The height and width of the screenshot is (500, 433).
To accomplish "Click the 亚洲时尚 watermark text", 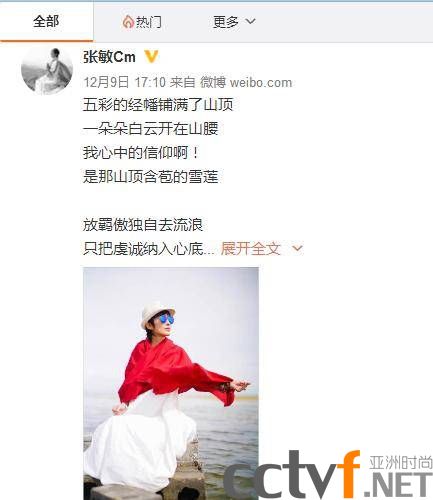I will [401, 463].
